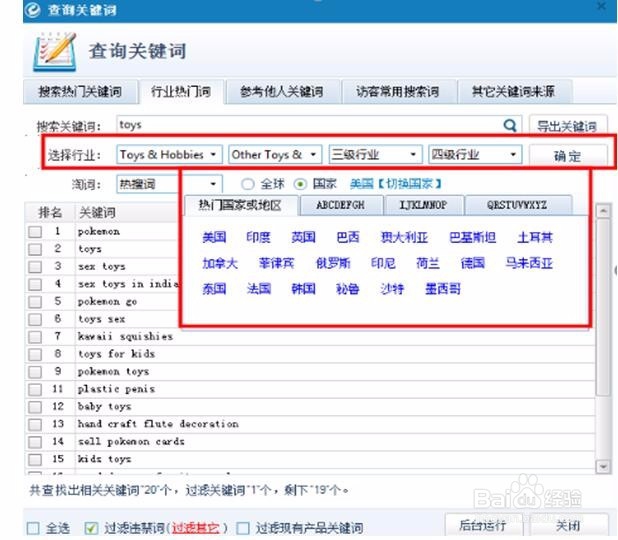
Task: Open the 热搜词 dropdown
Action: click(169, 184)
